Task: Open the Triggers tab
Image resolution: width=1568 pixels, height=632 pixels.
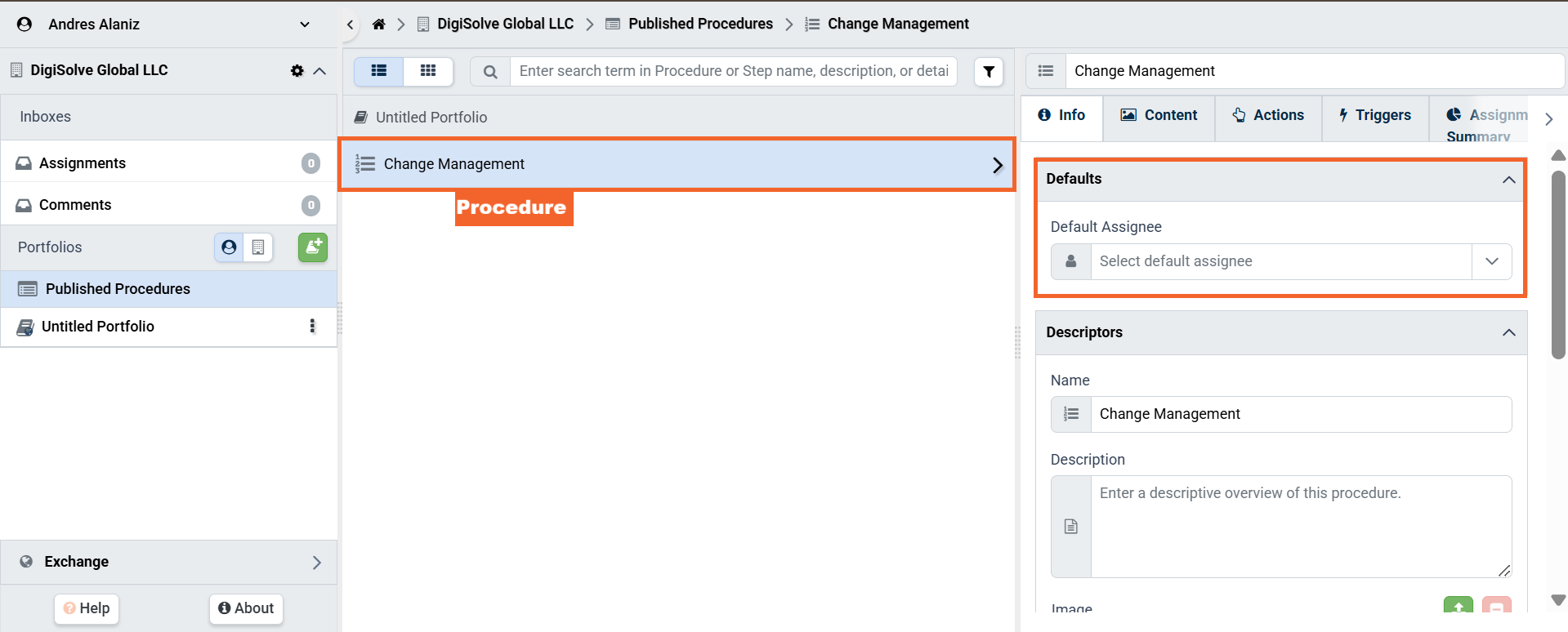Action: pyautogui.click(x=1375, y=115)
